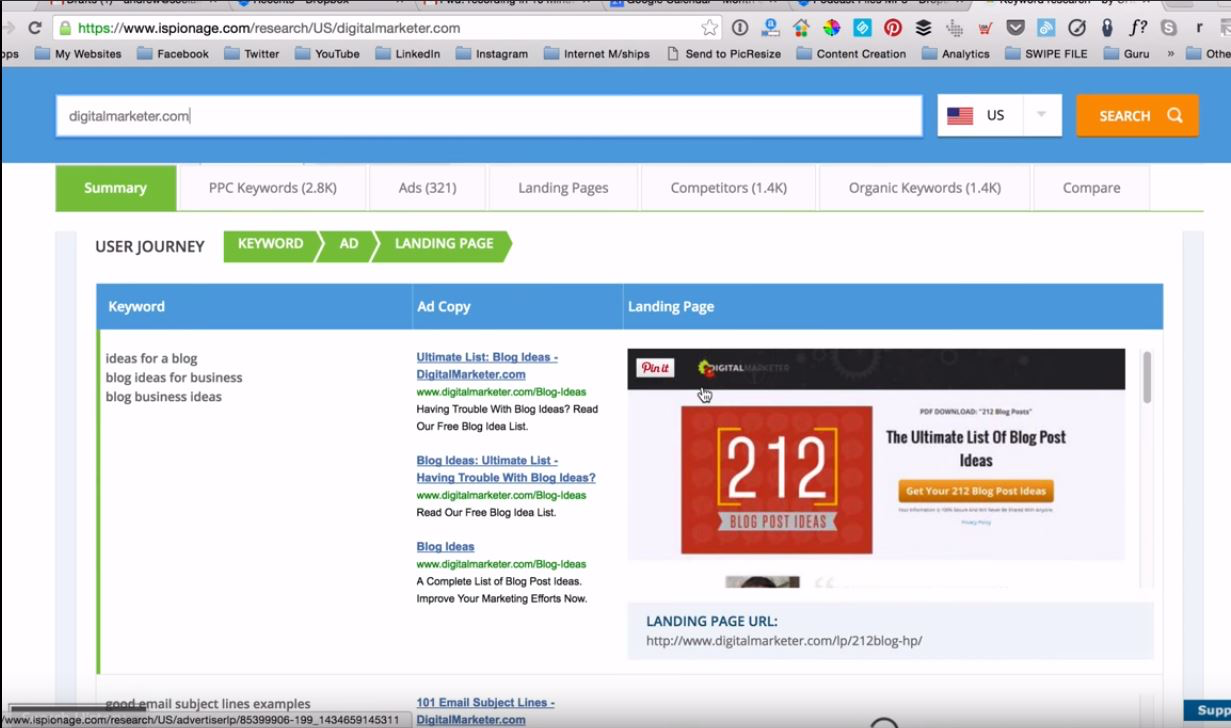1231x728 pixels.
Task: Click the colorful house extension icon
Action: [801, 28]
